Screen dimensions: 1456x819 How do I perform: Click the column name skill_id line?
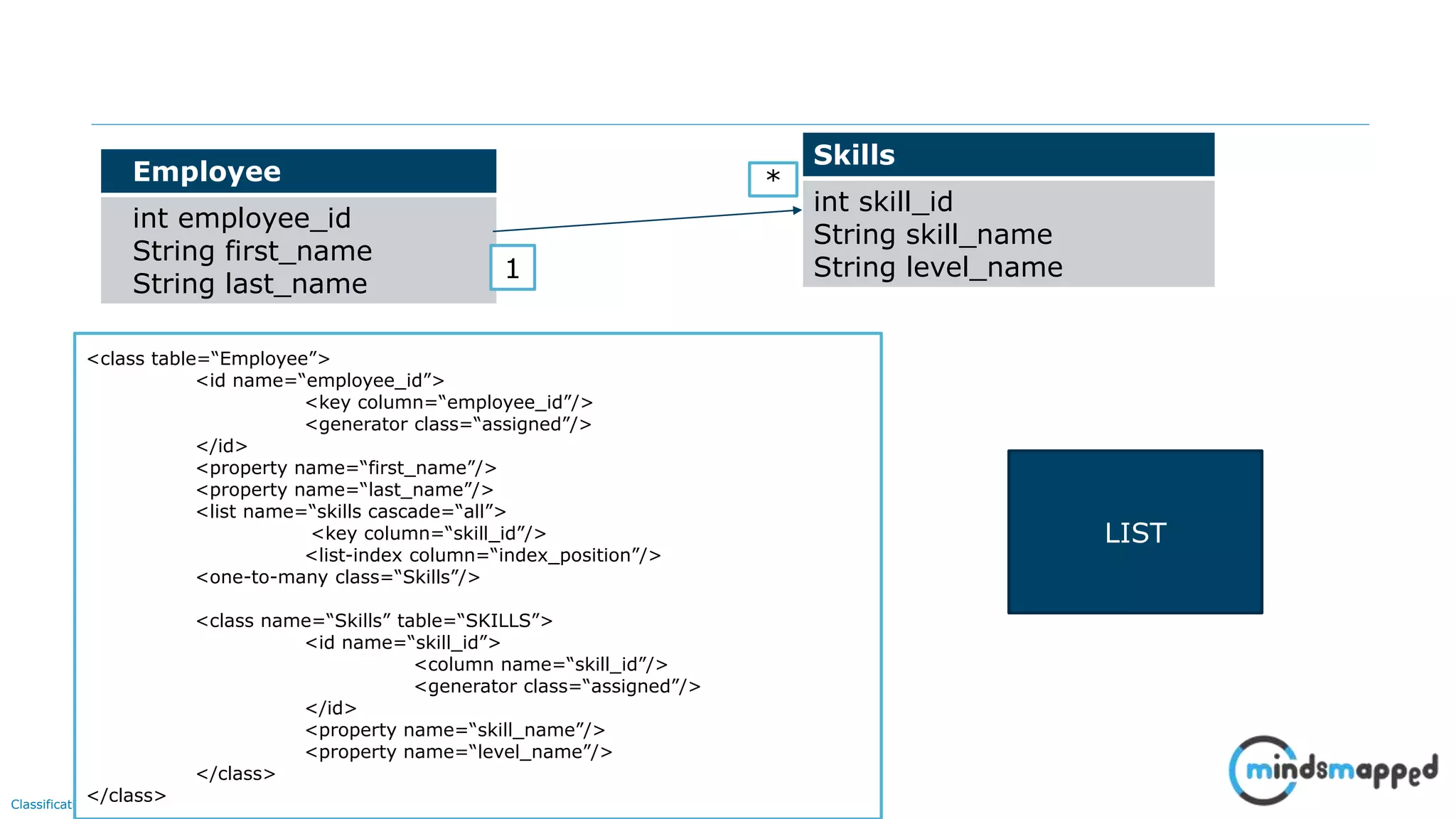[542, 665]
